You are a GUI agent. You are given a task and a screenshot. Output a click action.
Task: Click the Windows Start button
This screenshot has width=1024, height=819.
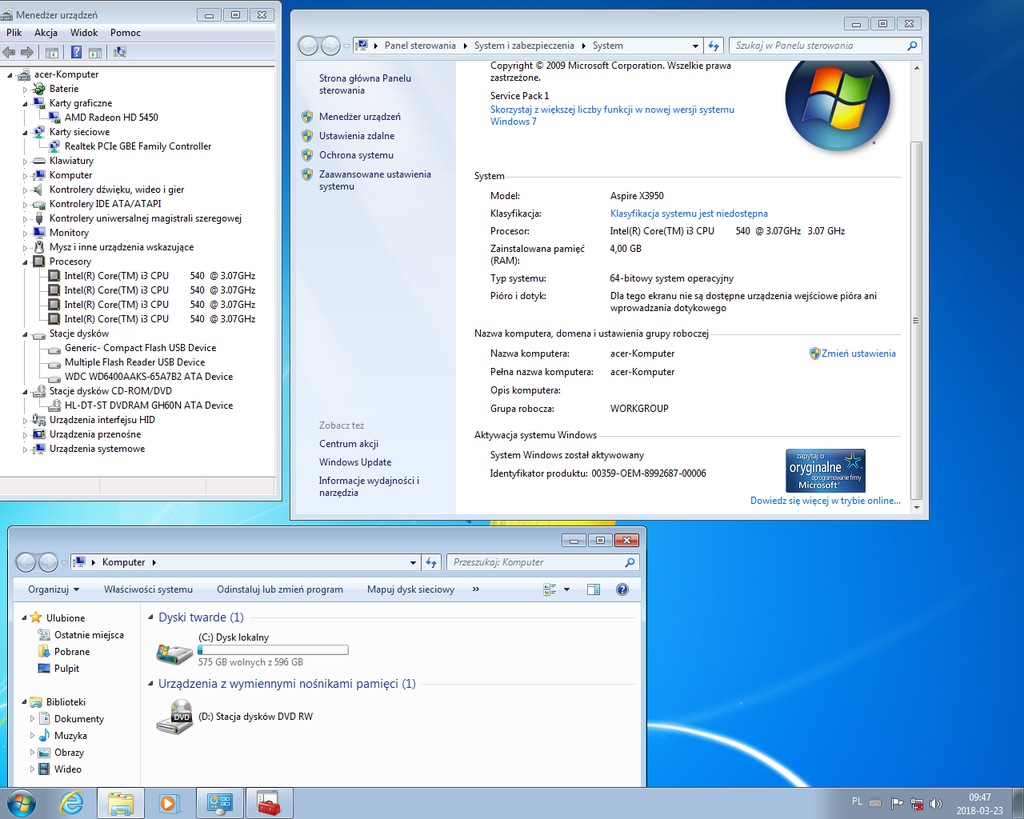pos(20,803)
